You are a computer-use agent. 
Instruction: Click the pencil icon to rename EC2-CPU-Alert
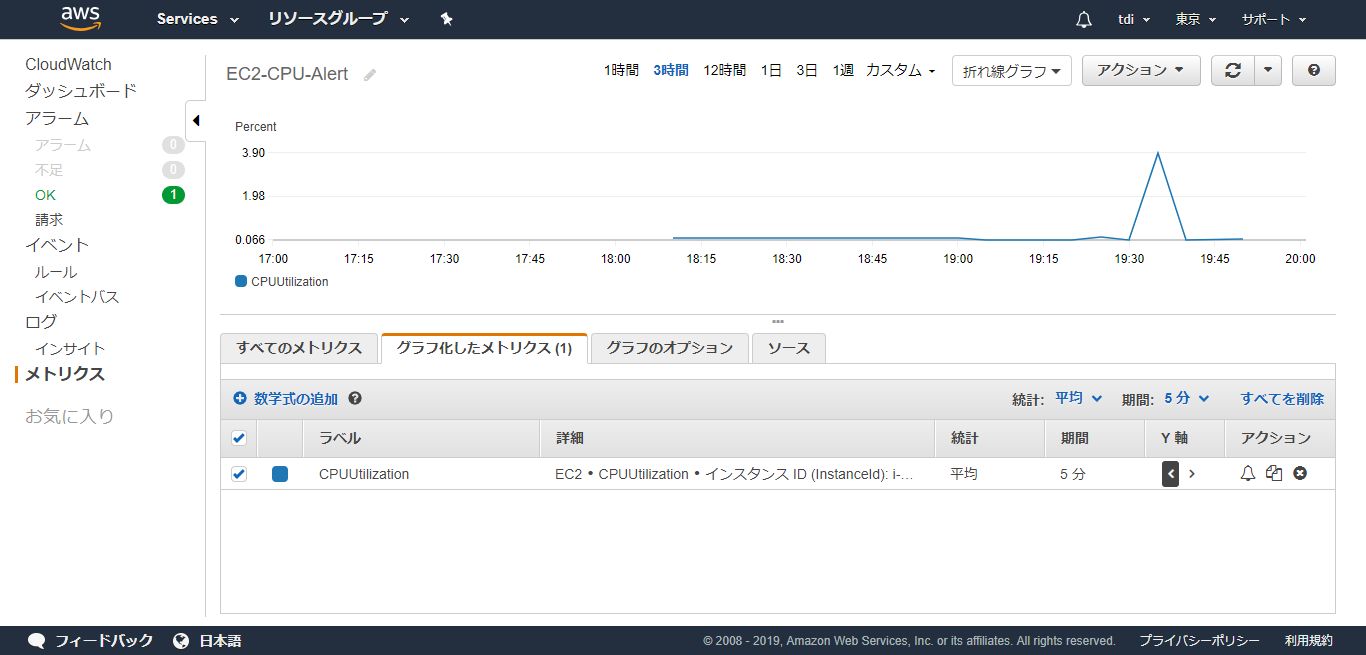[370, 75]
